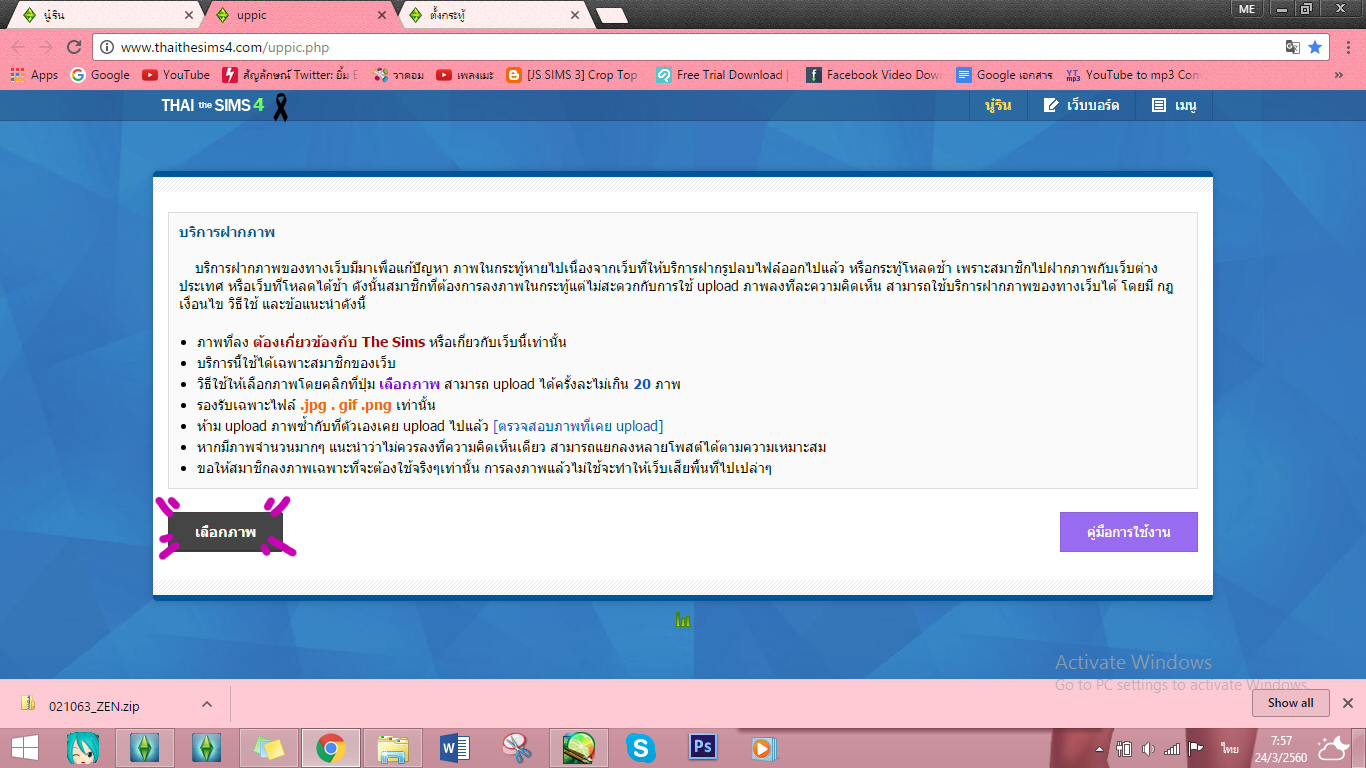This screenshot has height=768, width=1366.
Task: Expand options arrow for 021063_ZEN.zip download
Action: click(207, 704)
